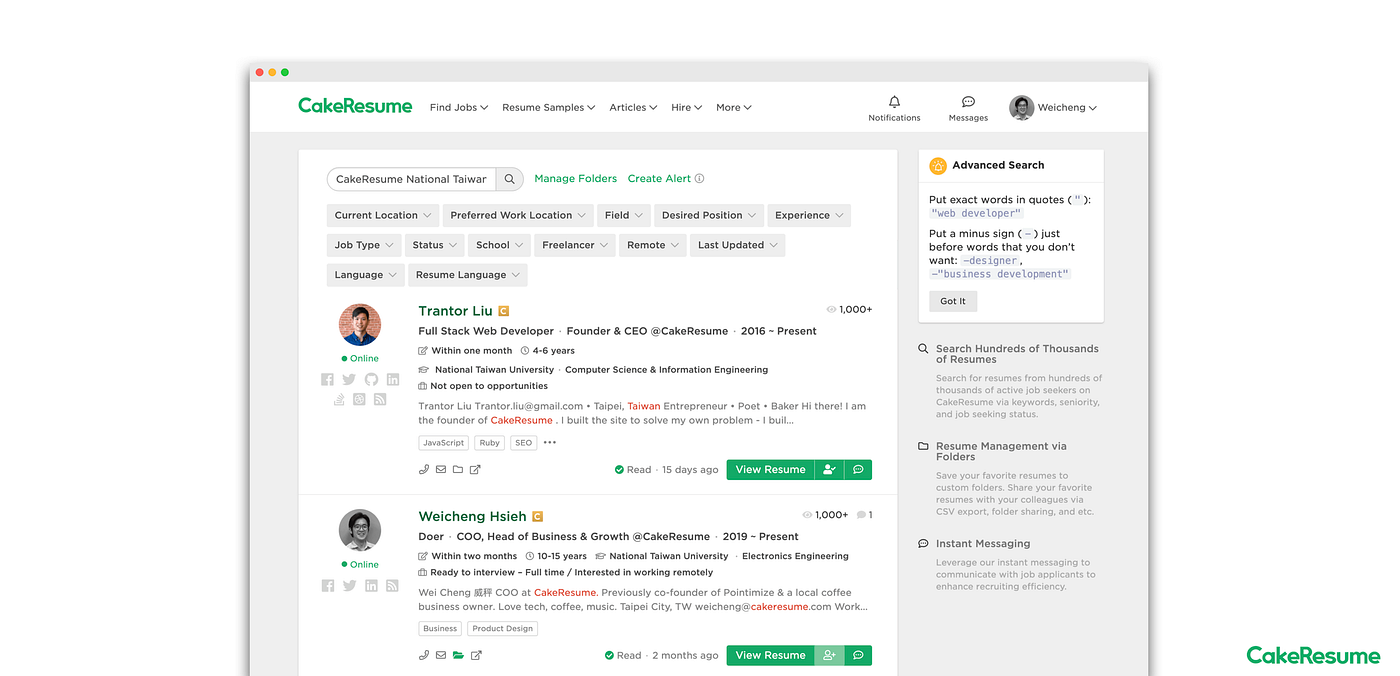
Task: Open the Weicheng Hsieh name link
Action: pos(472,517)
